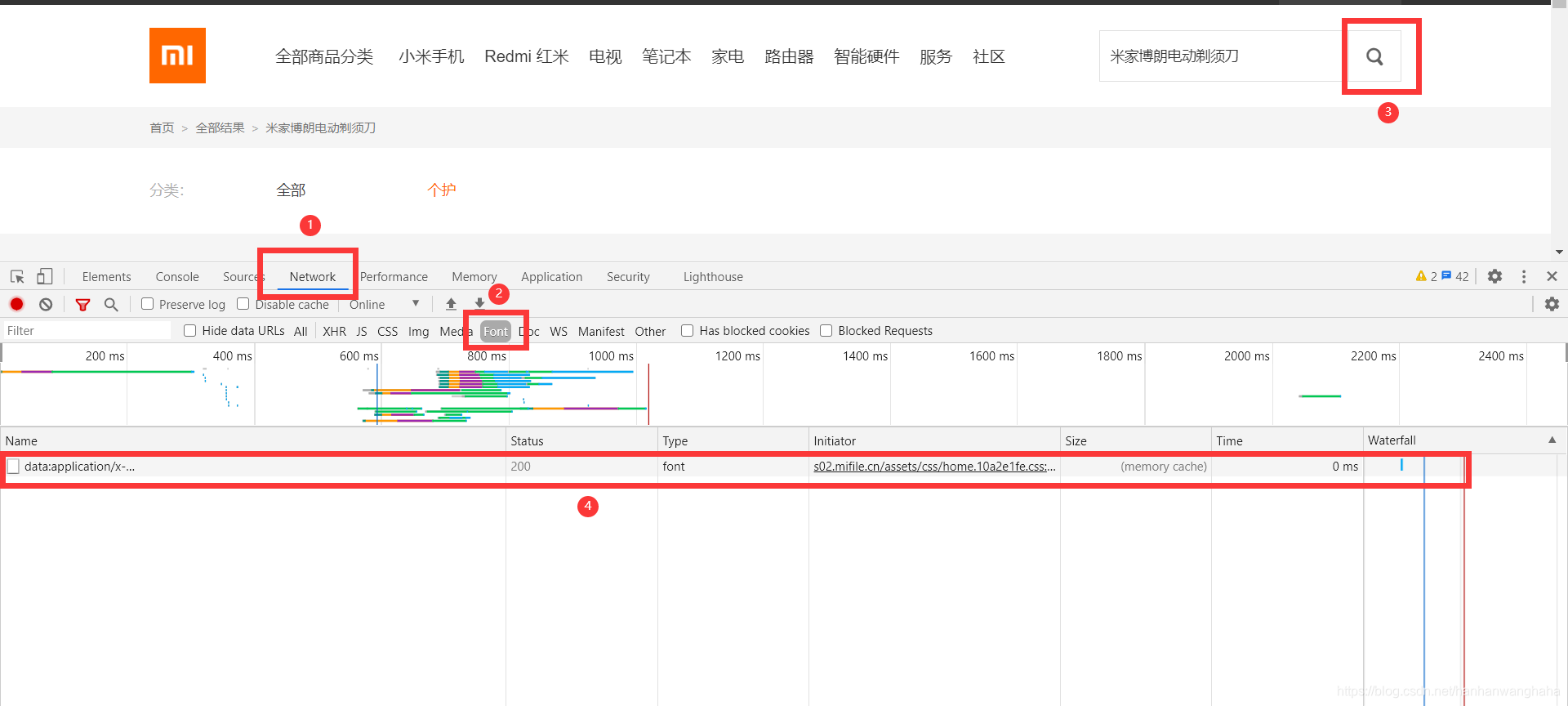Filter requests by Img
This screenshot has height=706, width=1568.
click(x=418, y=331)
